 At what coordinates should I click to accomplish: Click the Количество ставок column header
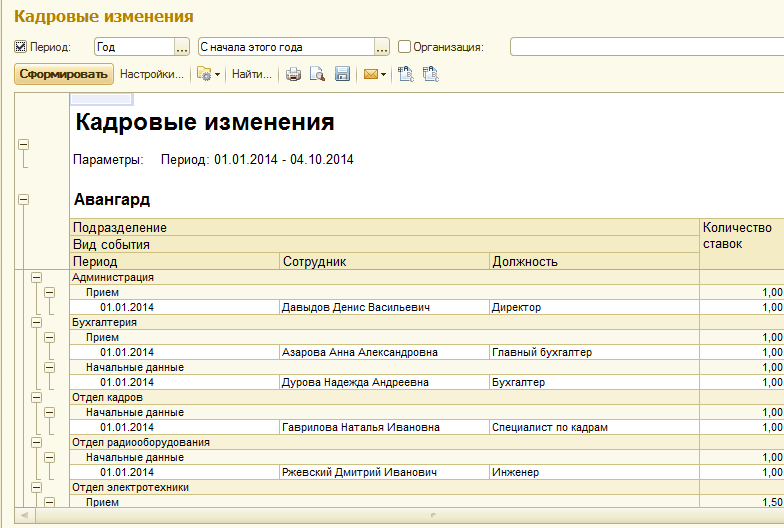[x=742, y=244]
